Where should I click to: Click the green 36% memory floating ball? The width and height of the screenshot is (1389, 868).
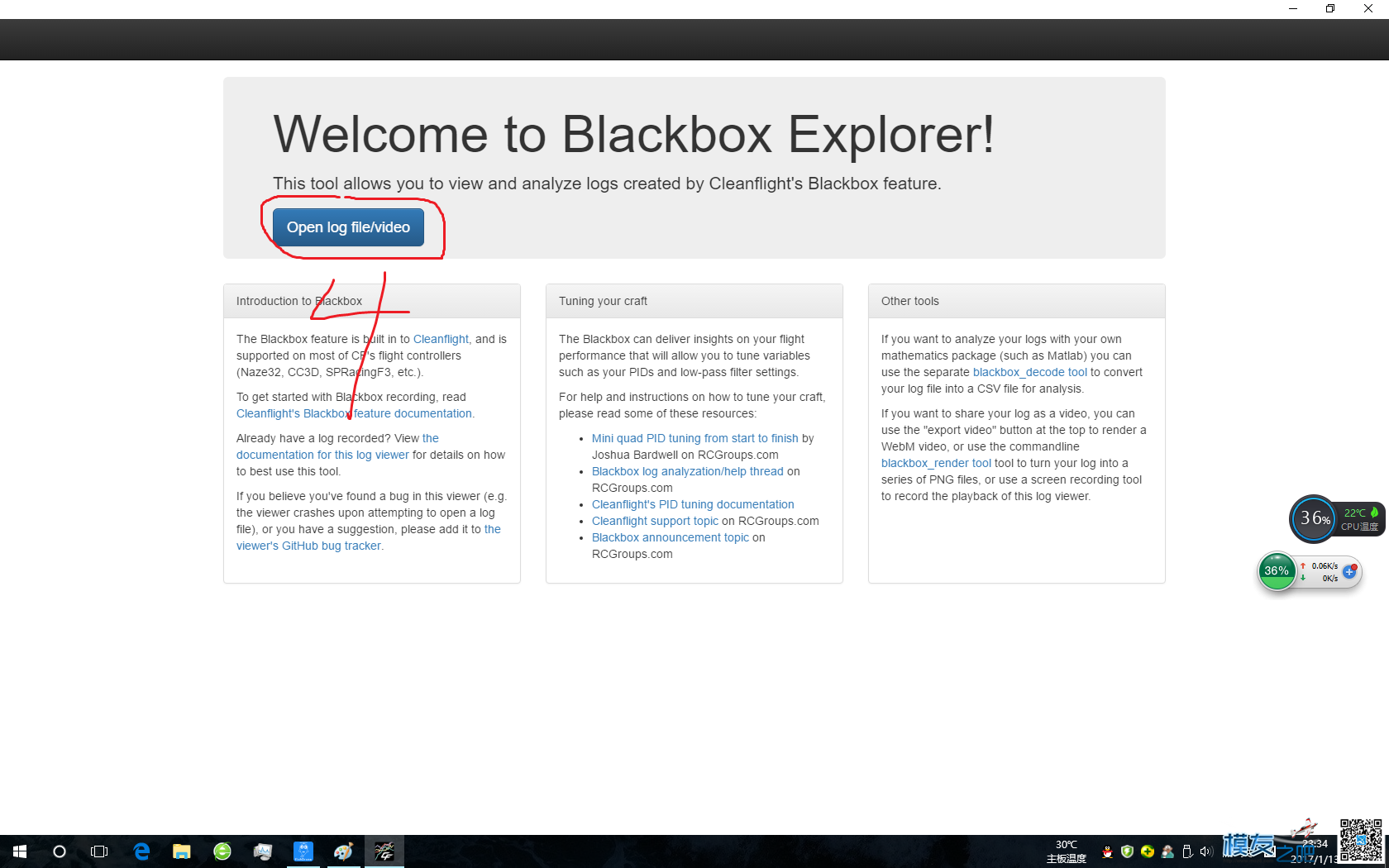[x=1277, y=570]
